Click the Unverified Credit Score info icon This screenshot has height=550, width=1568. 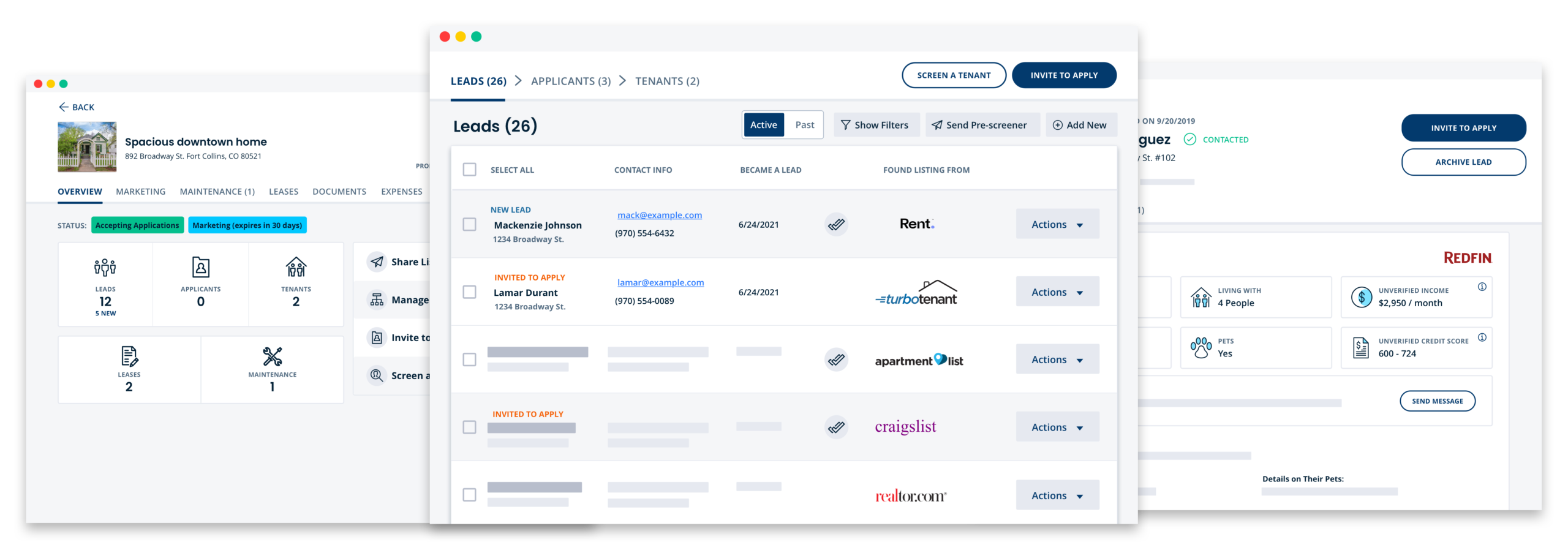tap(1482, 337)
